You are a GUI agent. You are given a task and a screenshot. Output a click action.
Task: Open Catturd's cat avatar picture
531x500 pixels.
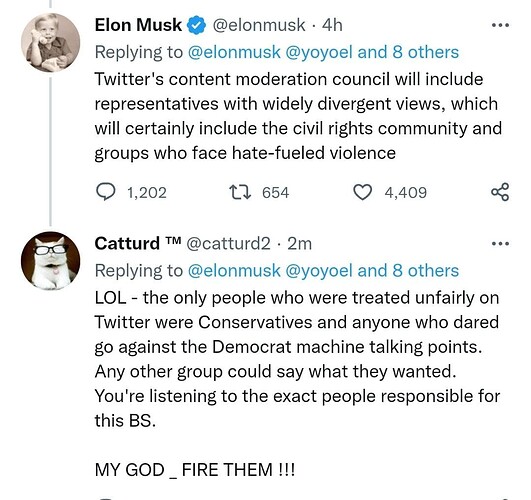click(50, 261)
